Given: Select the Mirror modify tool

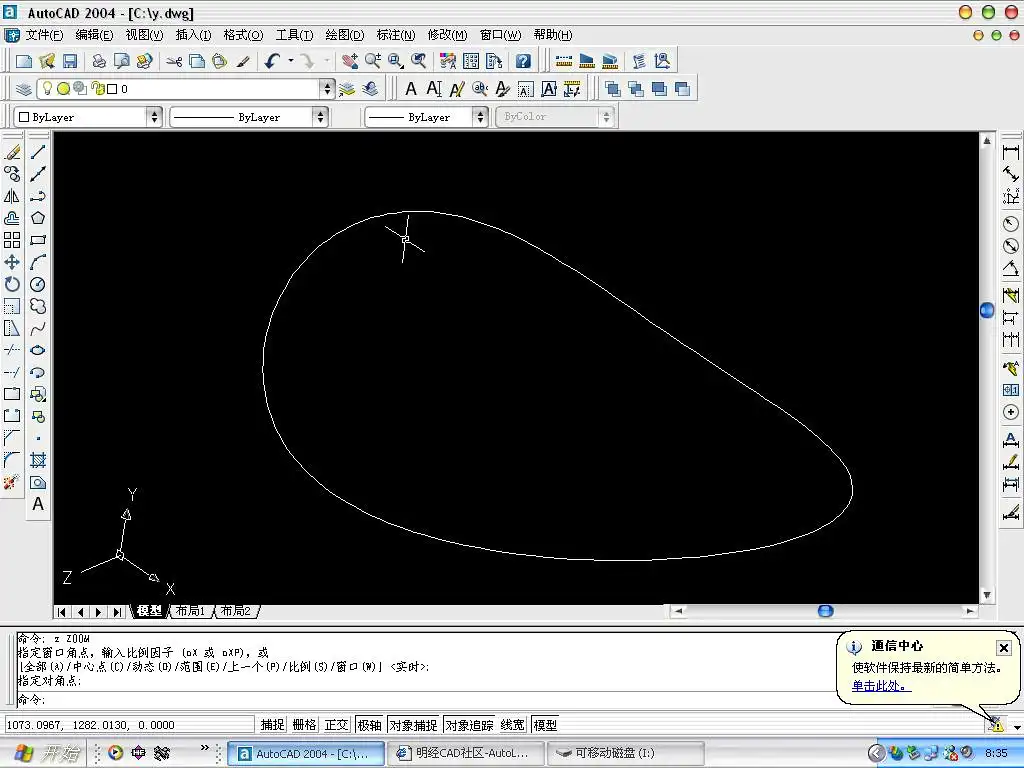Looking at the screenshot, I should tap(12, 196).
